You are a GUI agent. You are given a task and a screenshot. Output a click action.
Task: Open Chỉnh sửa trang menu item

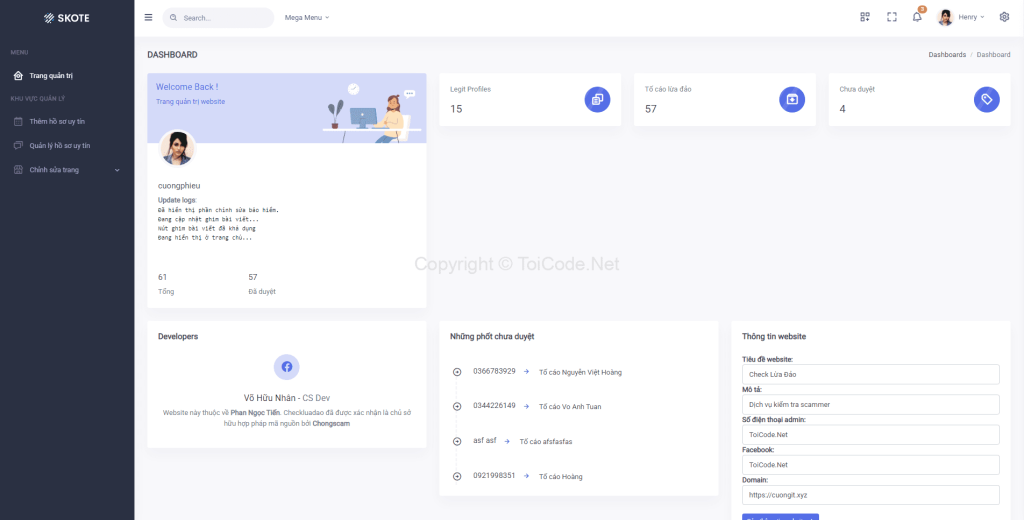(54, 170)
